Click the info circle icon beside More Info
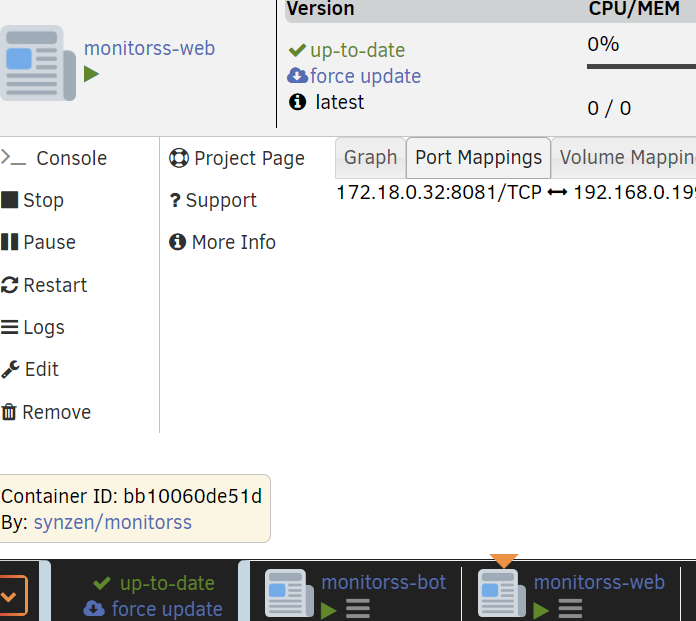 pos(178,242)
